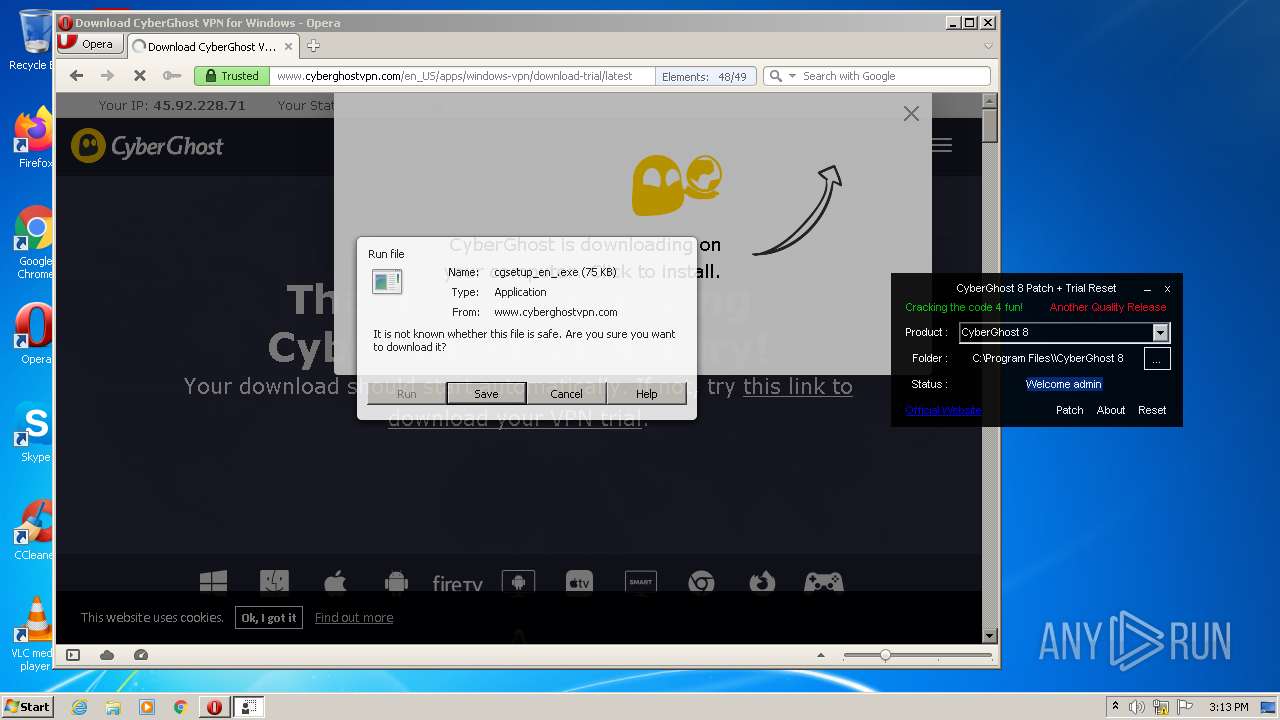Click the Opera taskbar button
The image size is (1280, 720).
(x=214, y=707)
